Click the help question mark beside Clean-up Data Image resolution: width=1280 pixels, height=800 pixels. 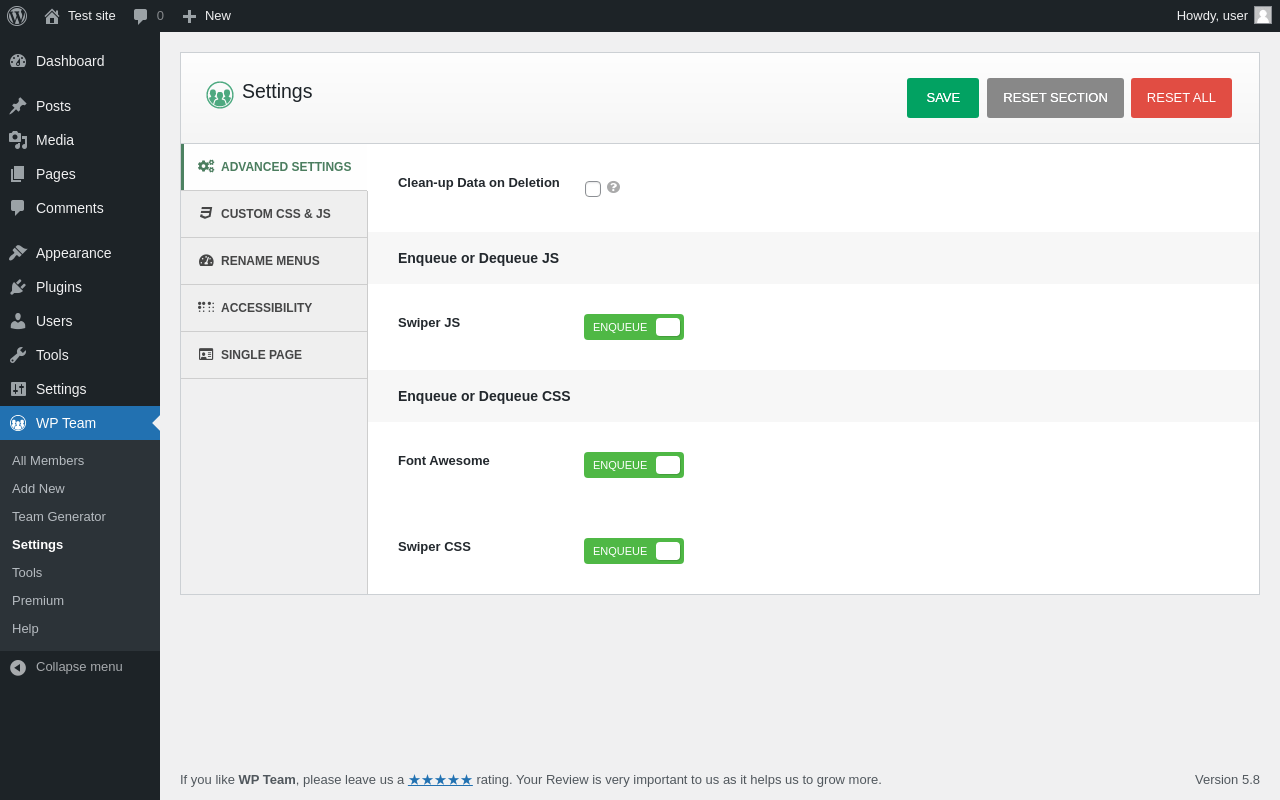click(613, 187)
